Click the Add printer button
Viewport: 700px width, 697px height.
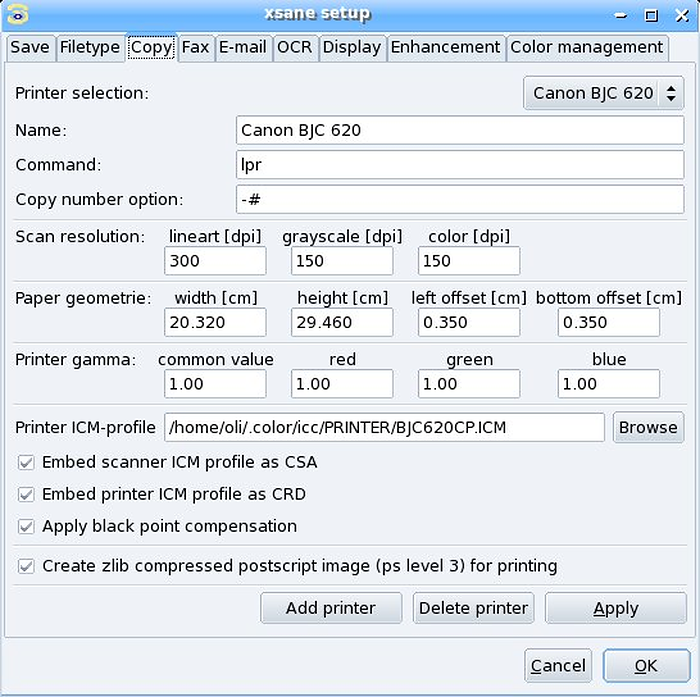[x=331, y=608]
